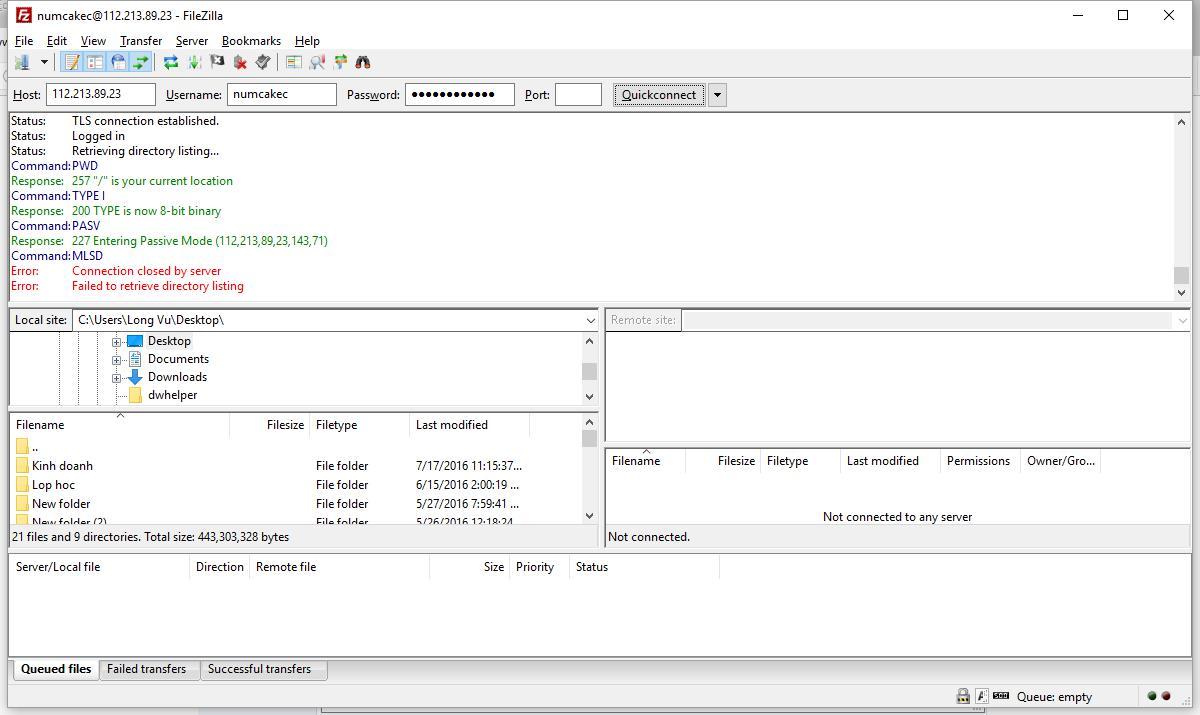Switch to the Queued files tab

[x=55, y=669]
